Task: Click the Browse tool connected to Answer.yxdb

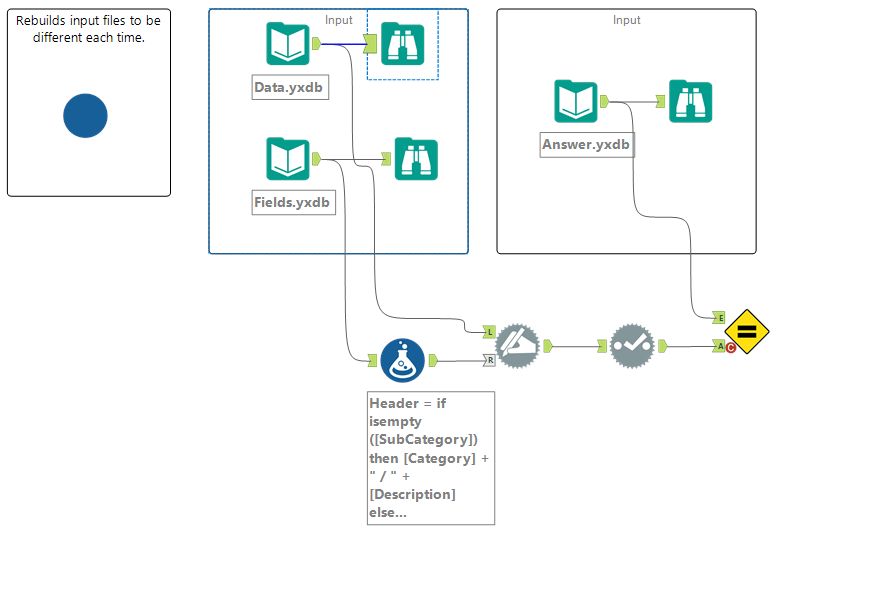Action: click(690, 101)
